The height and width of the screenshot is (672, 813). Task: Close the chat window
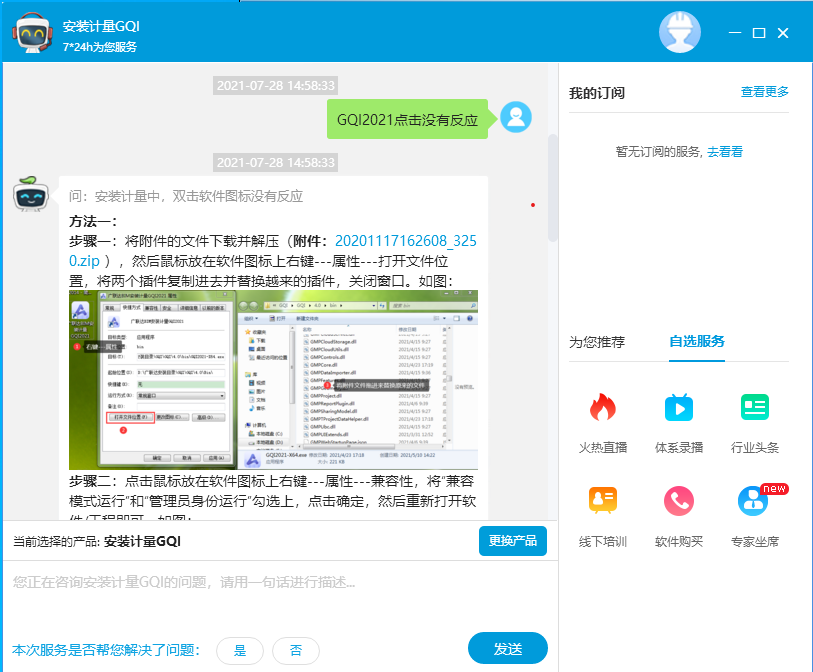tap(783, 33)
